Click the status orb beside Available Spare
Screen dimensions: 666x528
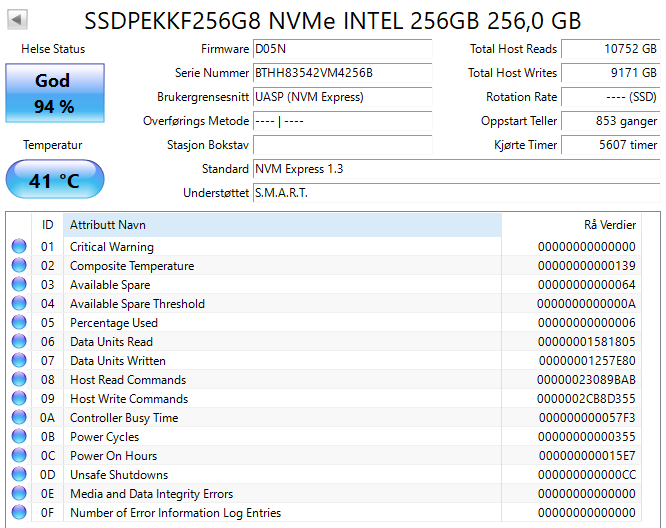tap(19, 285)
